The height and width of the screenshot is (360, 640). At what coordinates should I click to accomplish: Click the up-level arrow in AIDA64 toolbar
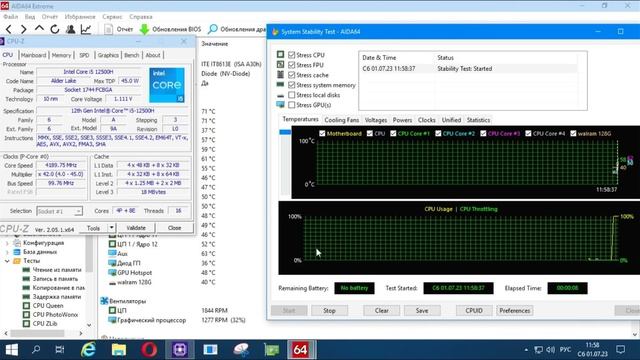[x=39, y=29]
